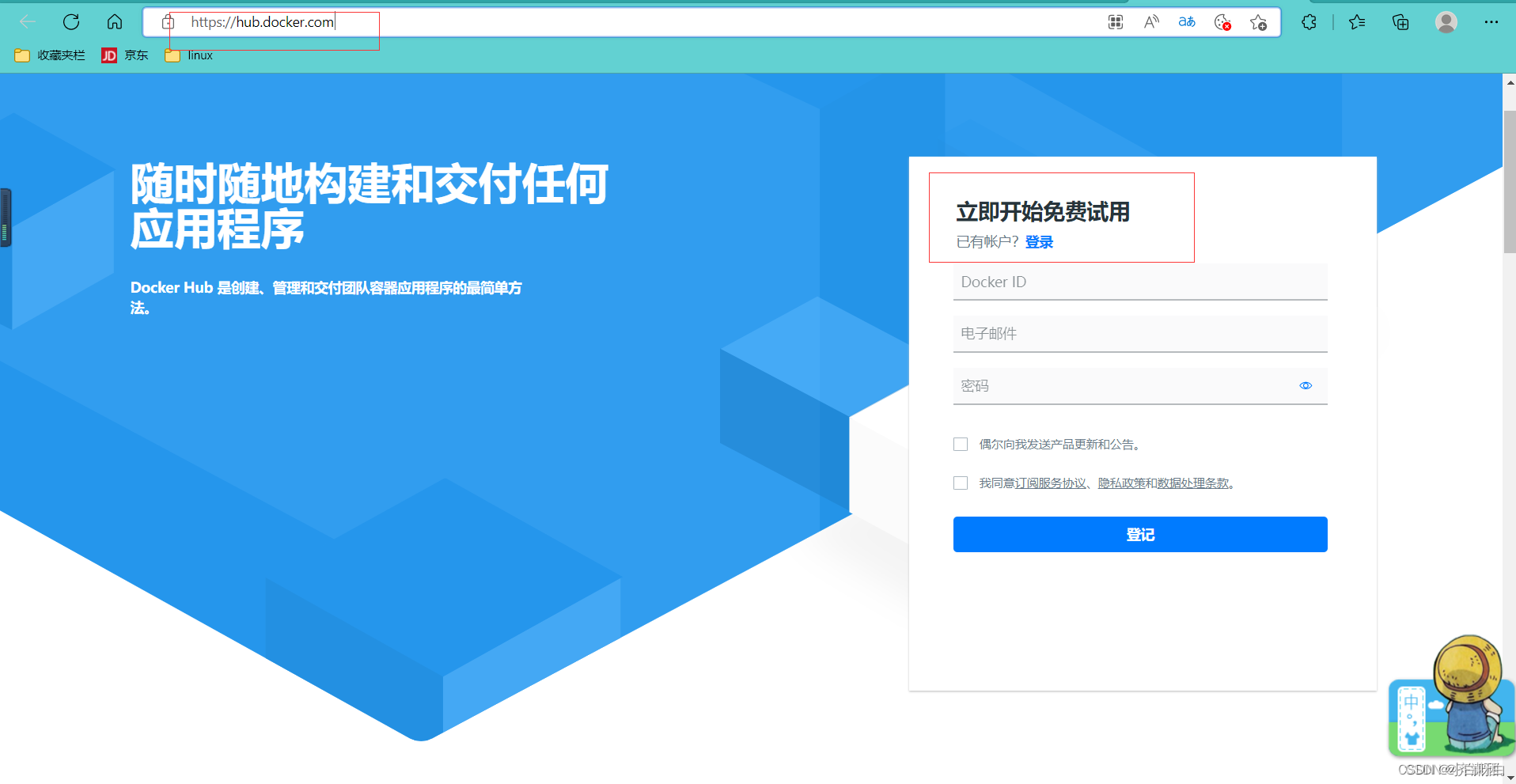Image resolution: width=1516 pixels, height=784 pixels.
Task: Open the 订阅服务协议 link
Action: click(x=1051, y=483)
